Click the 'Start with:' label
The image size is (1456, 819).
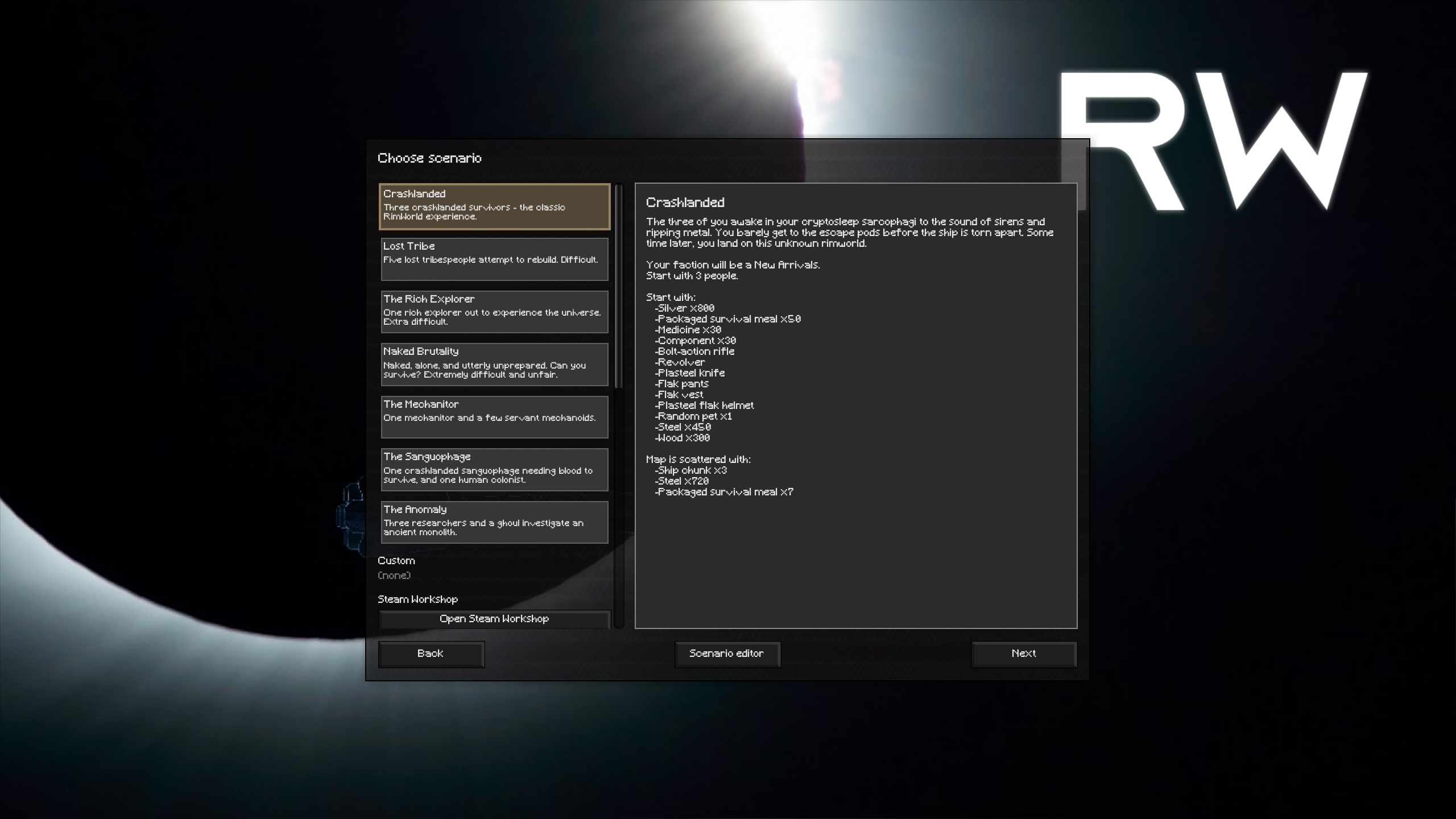671,297
